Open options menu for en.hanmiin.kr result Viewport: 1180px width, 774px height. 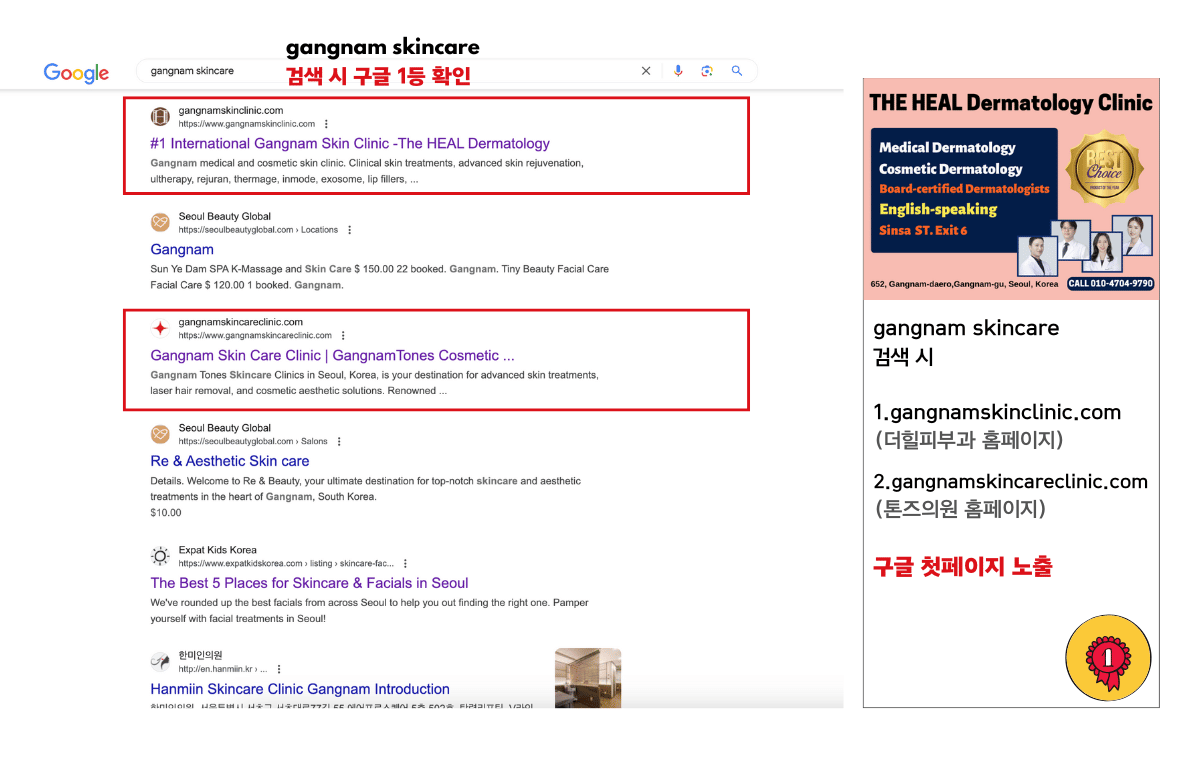point(278,669)
